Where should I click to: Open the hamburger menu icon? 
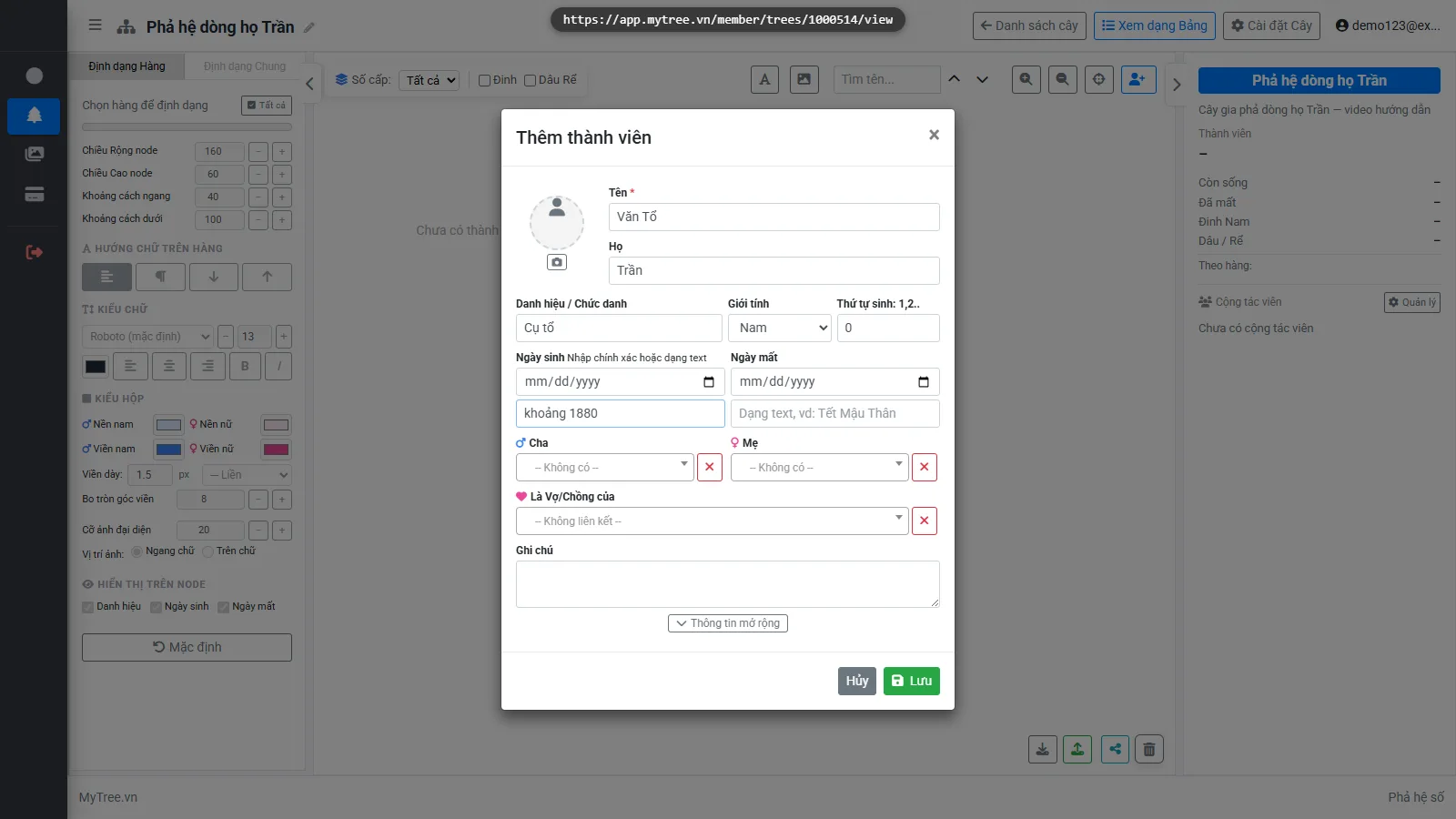pyautogui.click(x=95, y=25)
